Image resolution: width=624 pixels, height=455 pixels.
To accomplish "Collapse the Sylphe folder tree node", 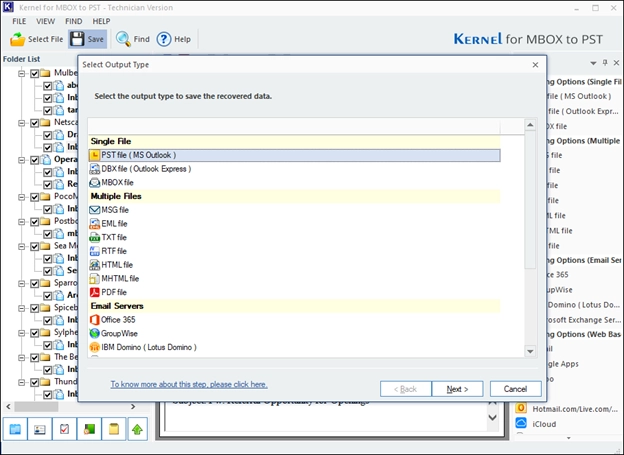I will [22, 333].
